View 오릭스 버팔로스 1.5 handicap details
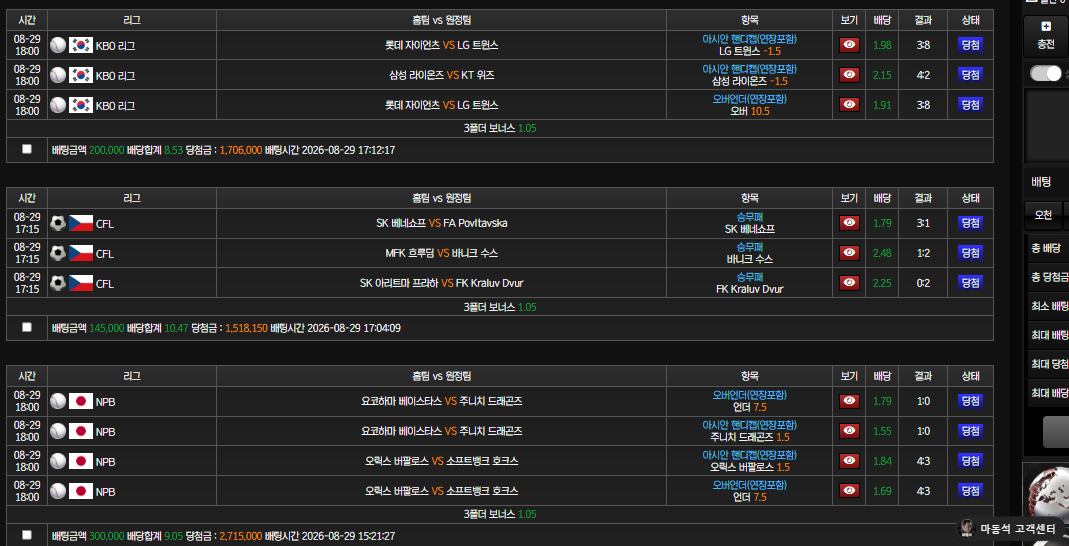 point(849,461)
